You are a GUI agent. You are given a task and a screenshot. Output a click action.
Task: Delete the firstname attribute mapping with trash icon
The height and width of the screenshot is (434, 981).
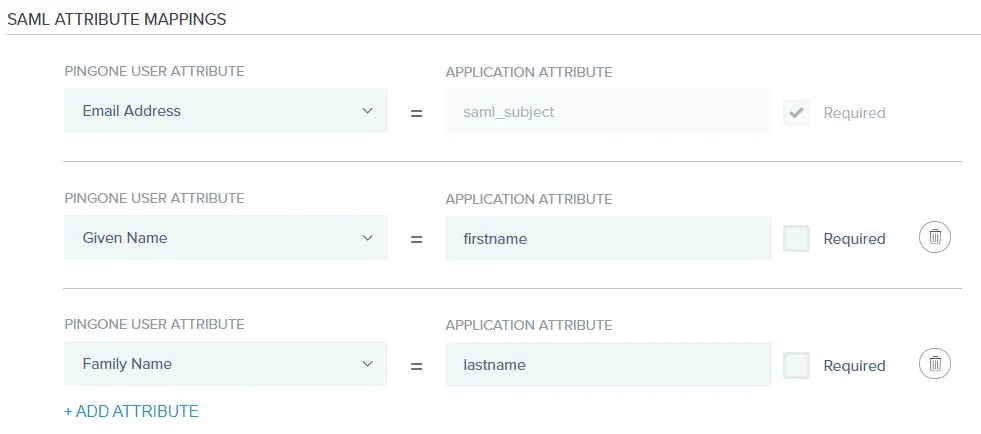[935, 238]
